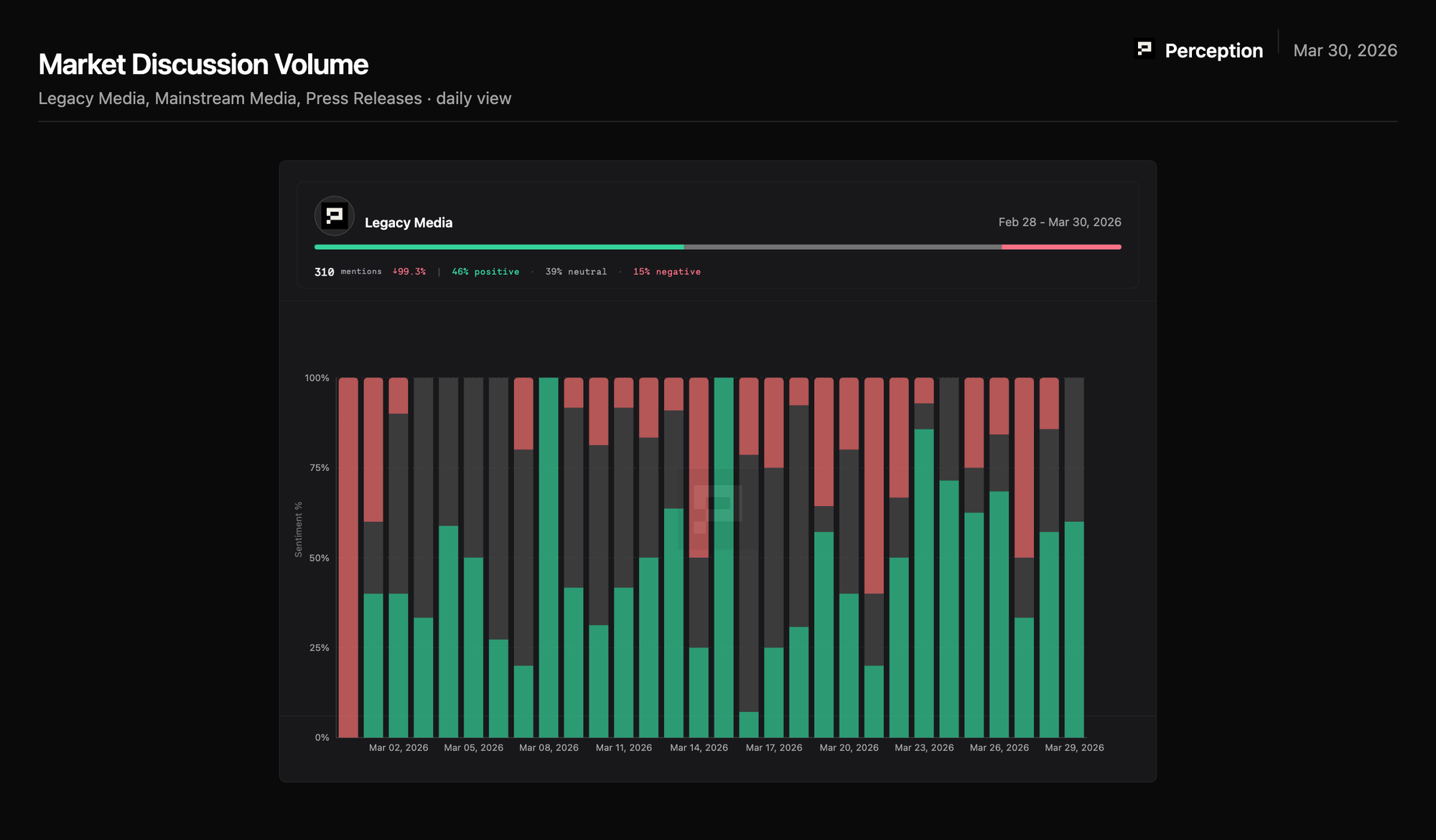Screen dimensions: 1436x840
Task: Click the all-red first bar in chart
Action: [348, 557]
